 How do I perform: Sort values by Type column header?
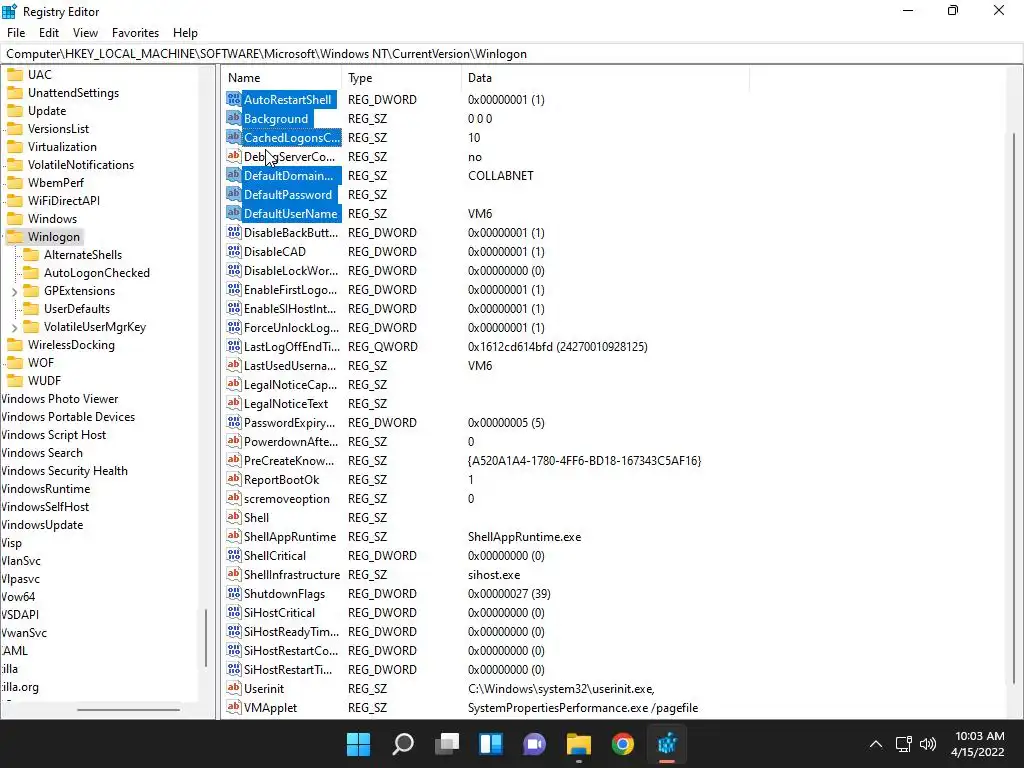tap(401, 78)
